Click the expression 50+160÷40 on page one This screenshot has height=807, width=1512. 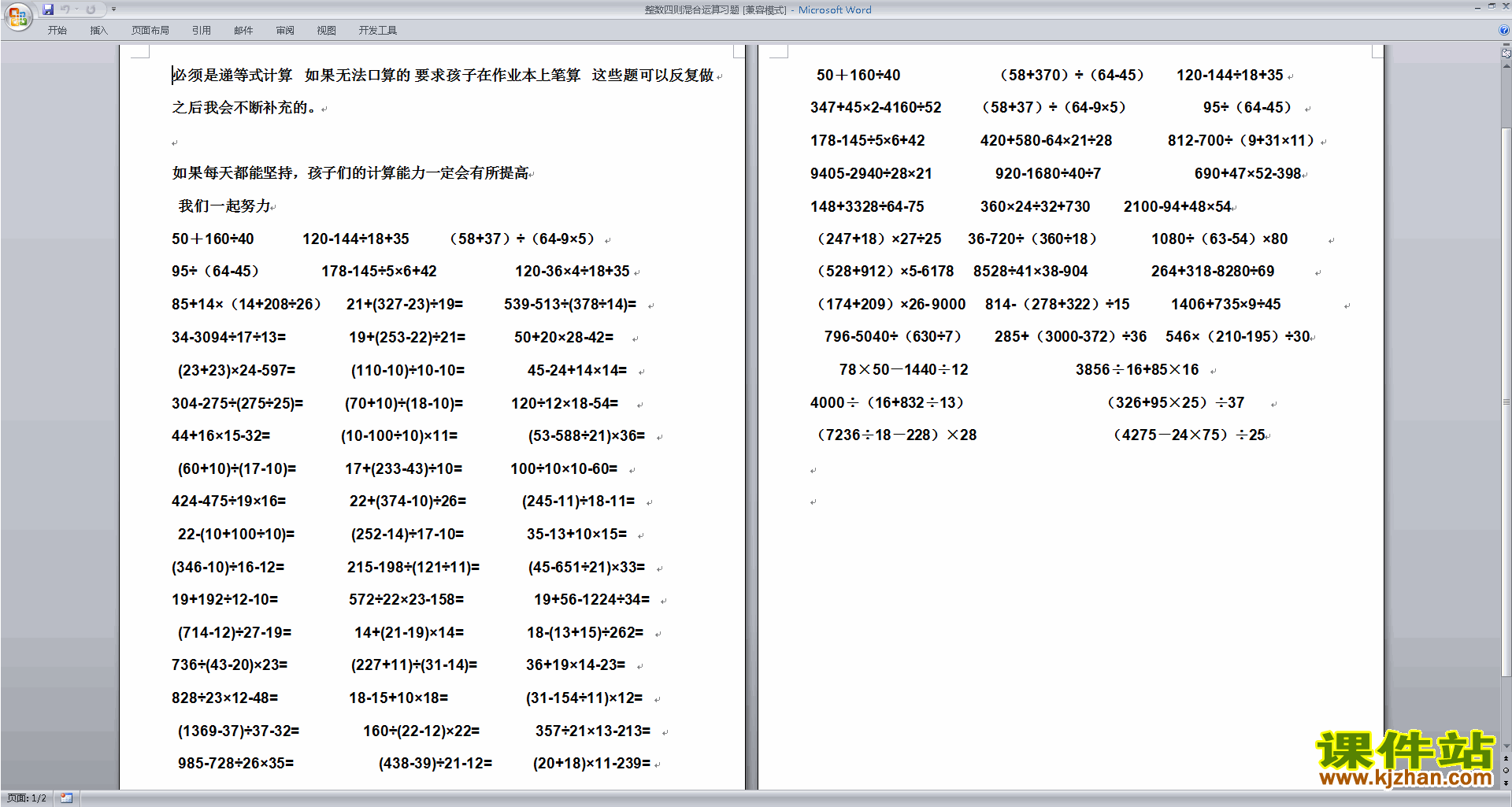pos(213,239)
